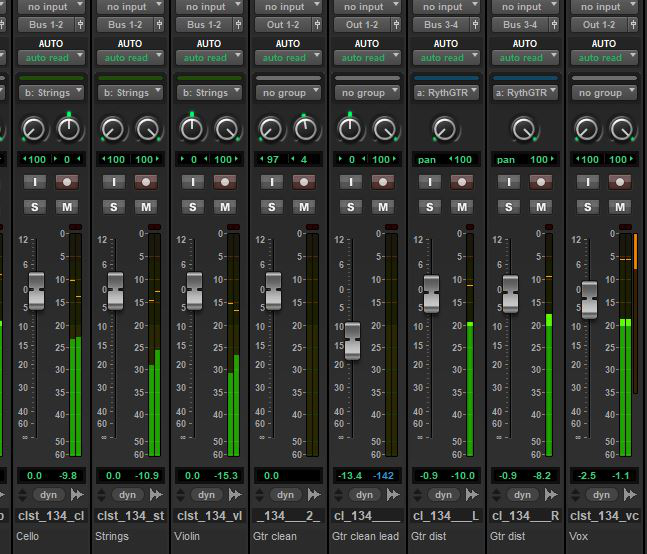Arm record on the Violin track
This screenshot has width=647, height=554.
point(225,182)
